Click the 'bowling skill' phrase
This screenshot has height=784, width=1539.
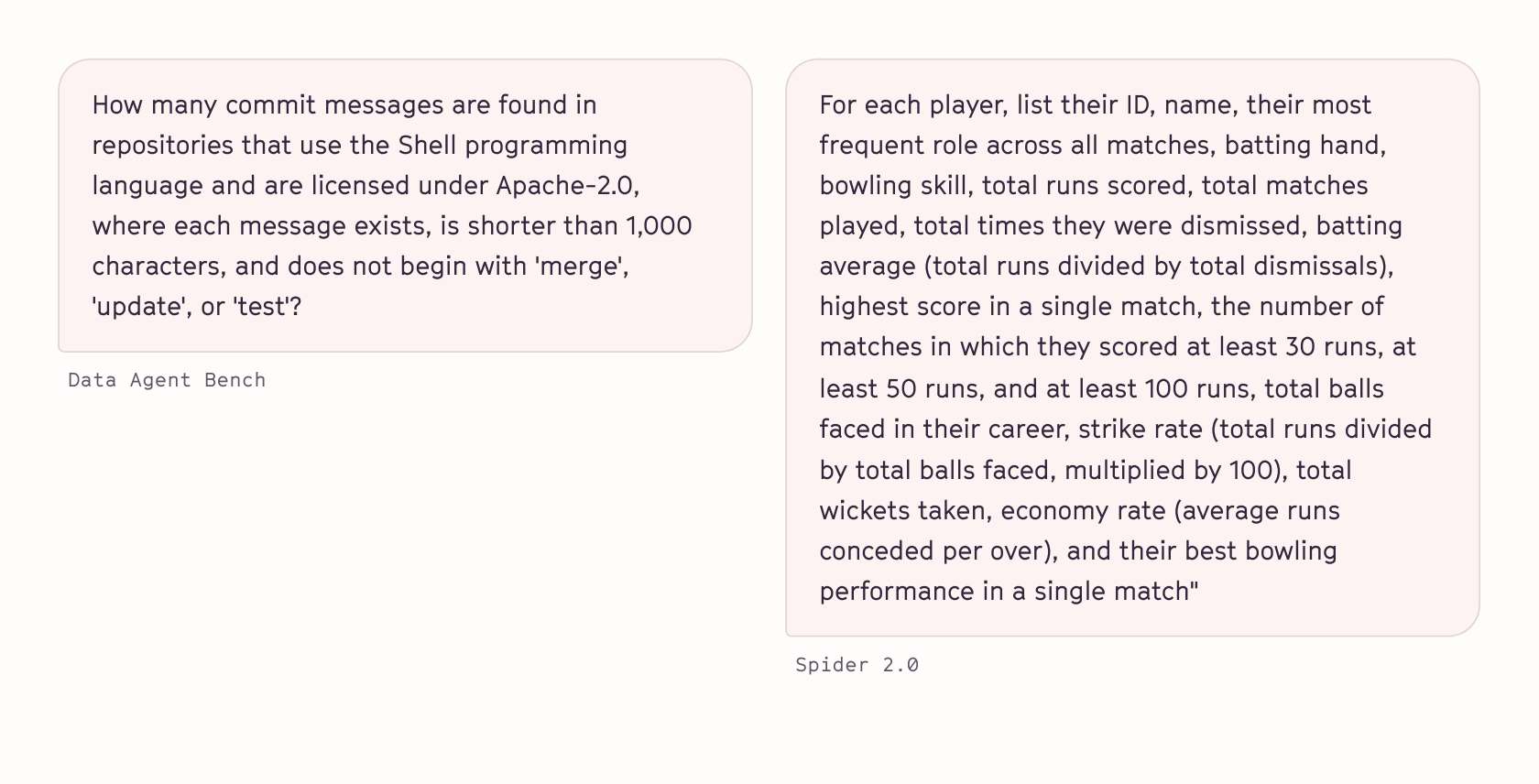point(894,186)
